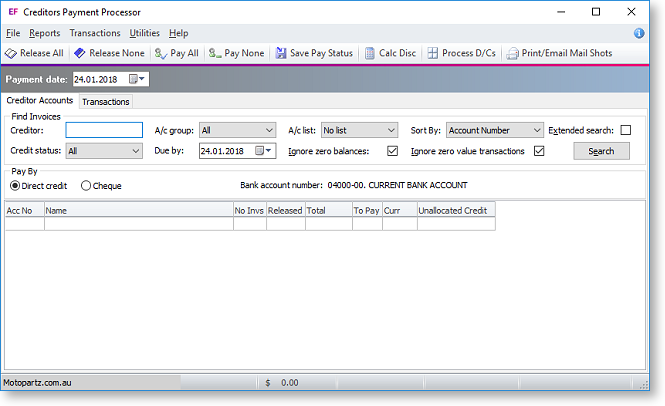Expand the A/c group dropdown
This screenshot has height=406, width=665.
[x=269, y=130]
